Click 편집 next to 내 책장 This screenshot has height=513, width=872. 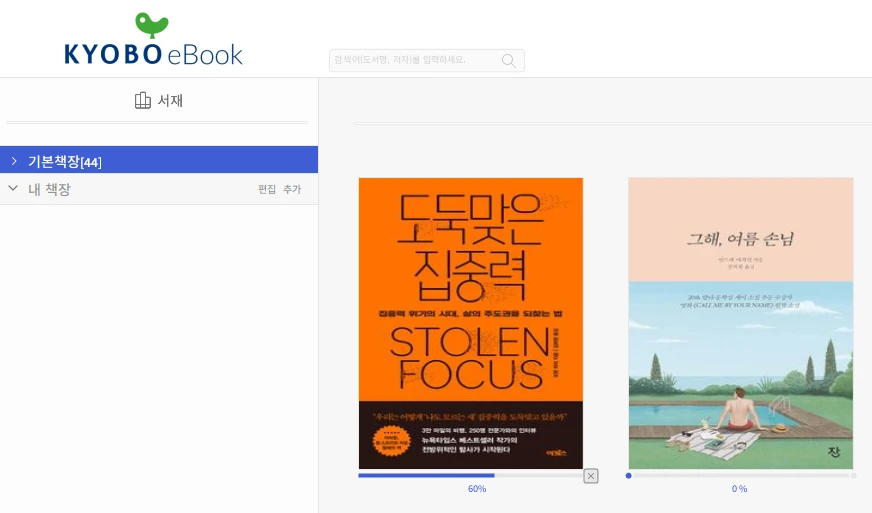pos(267,189)
